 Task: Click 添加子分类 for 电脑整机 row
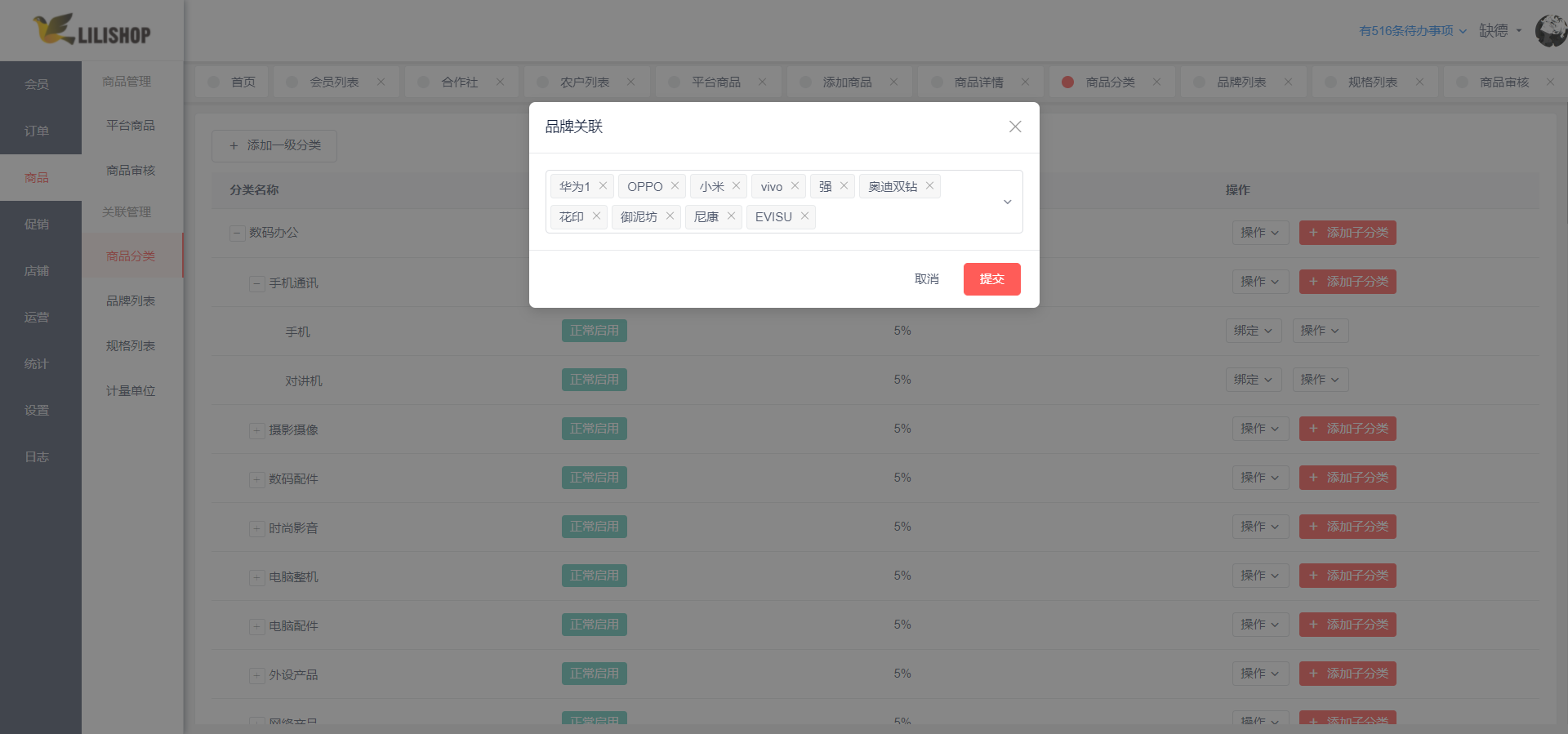point(1347,576)
